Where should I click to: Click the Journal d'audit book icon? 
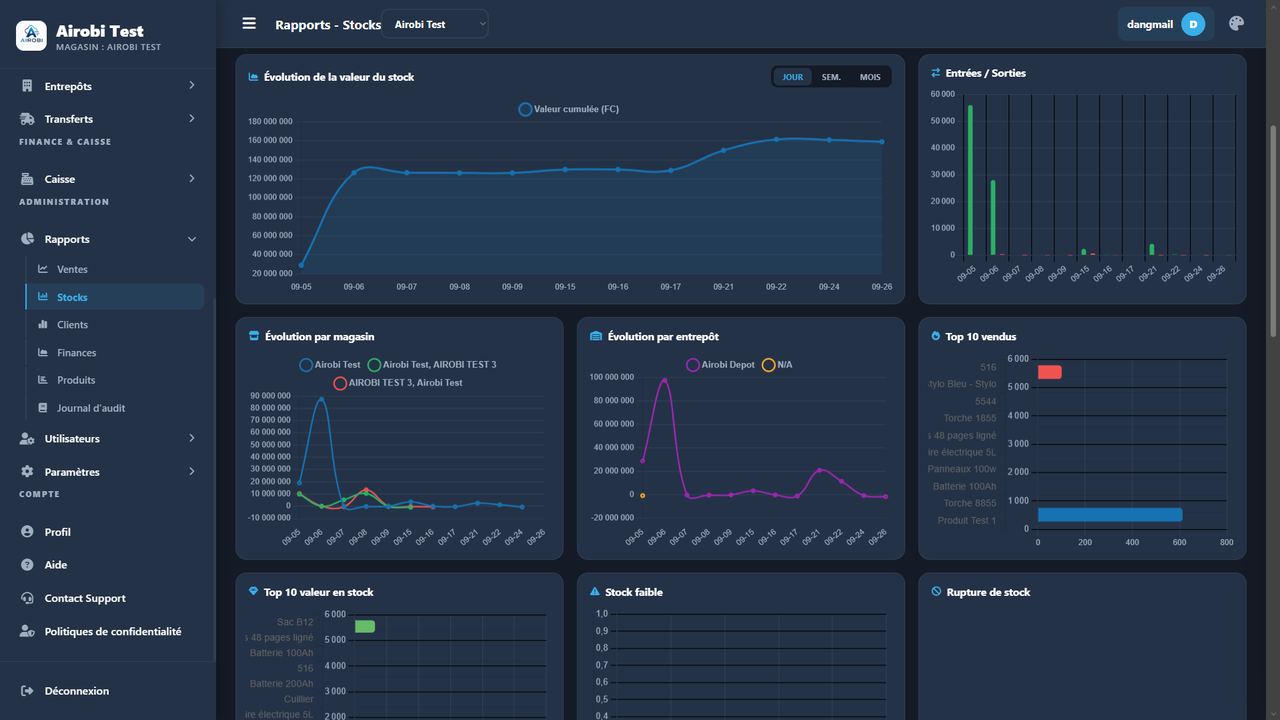click(43, 408)
